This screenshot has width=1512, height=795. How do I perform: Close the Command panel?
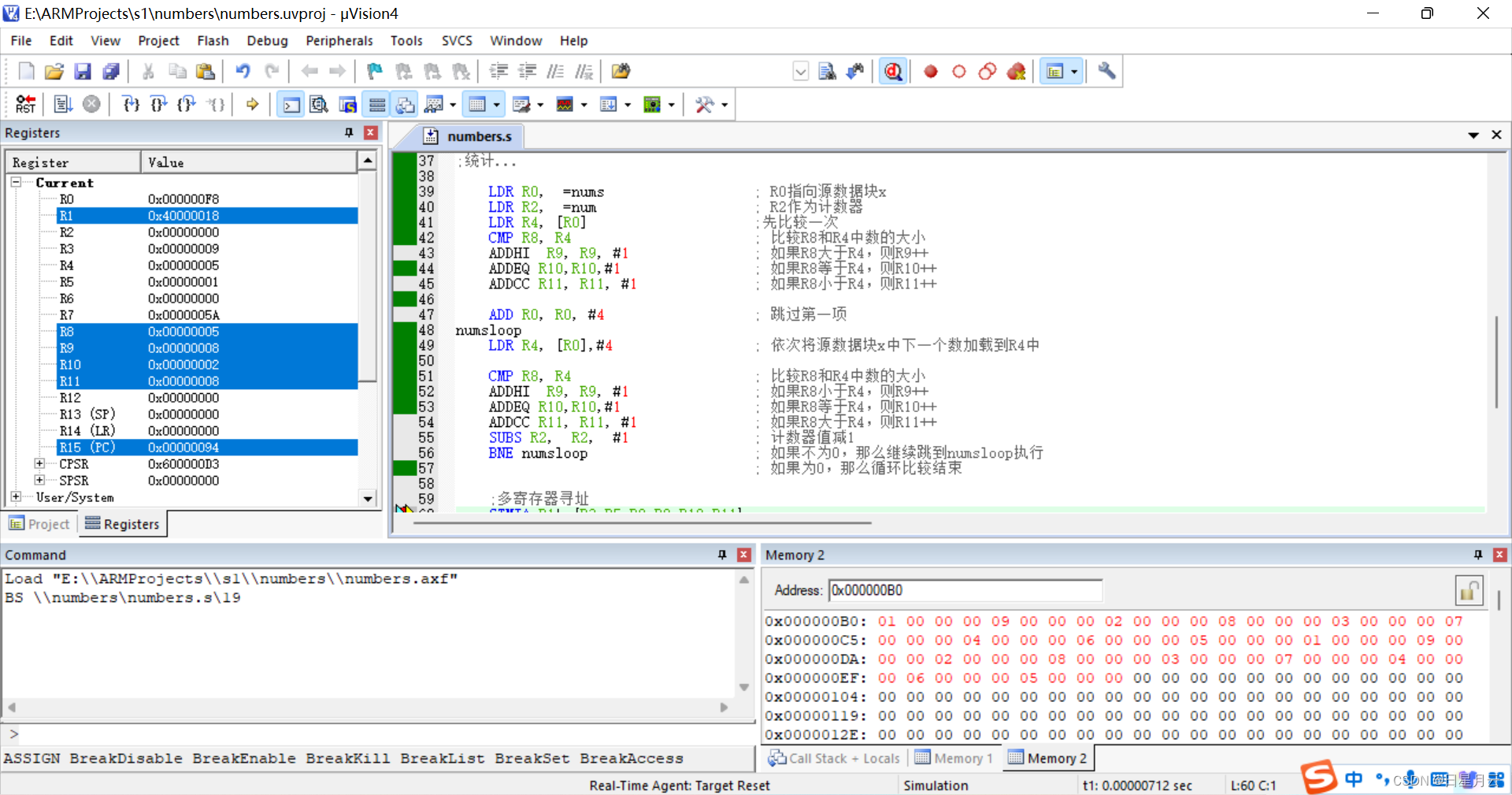coord(743,555)
